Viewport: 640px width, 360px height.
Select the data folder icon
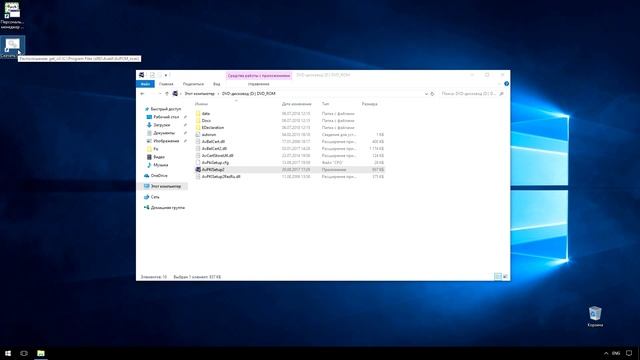tap(198, 113)
